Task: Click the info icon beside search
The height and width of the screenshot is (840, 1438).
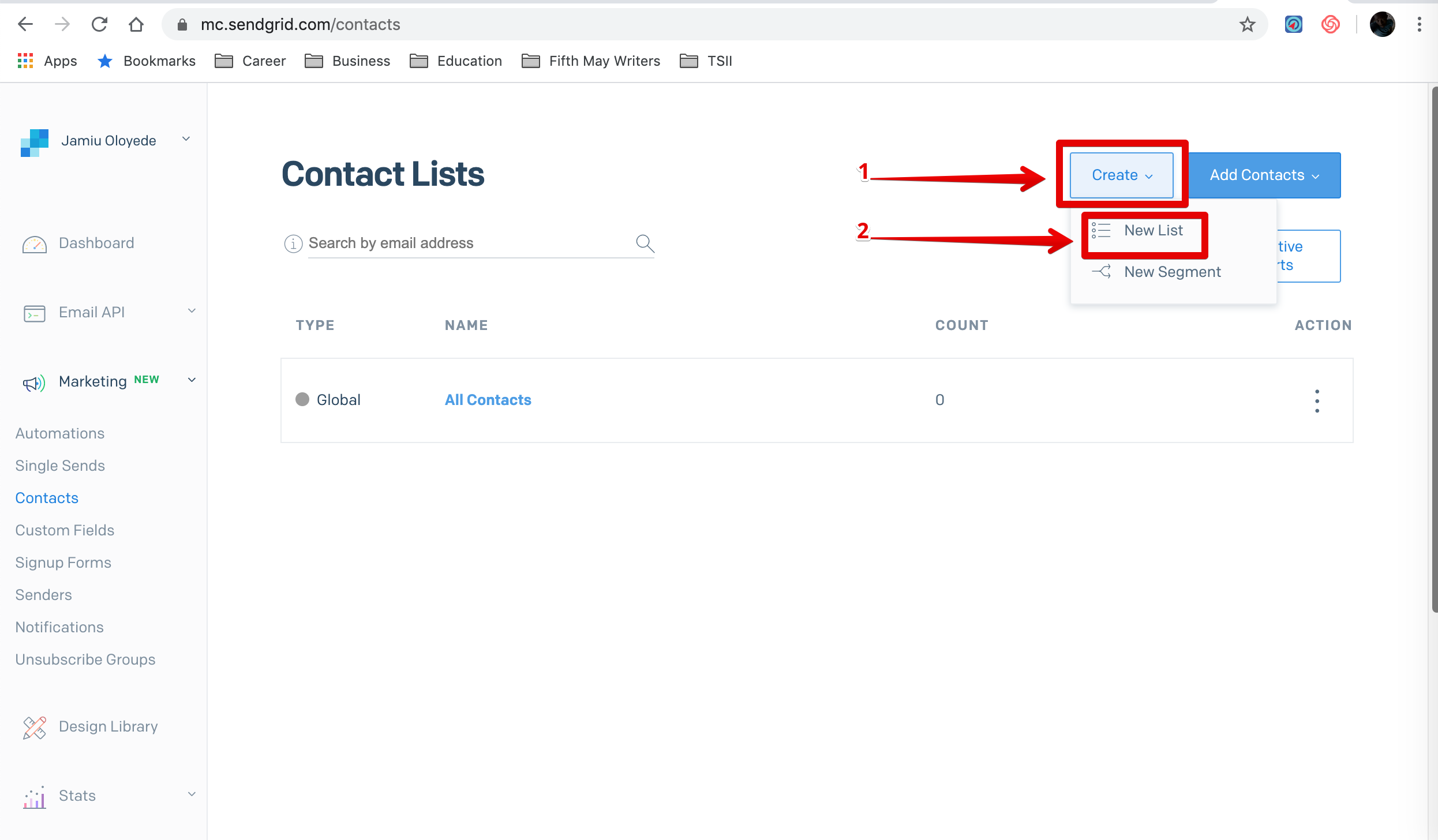Action: coord(293,243)
